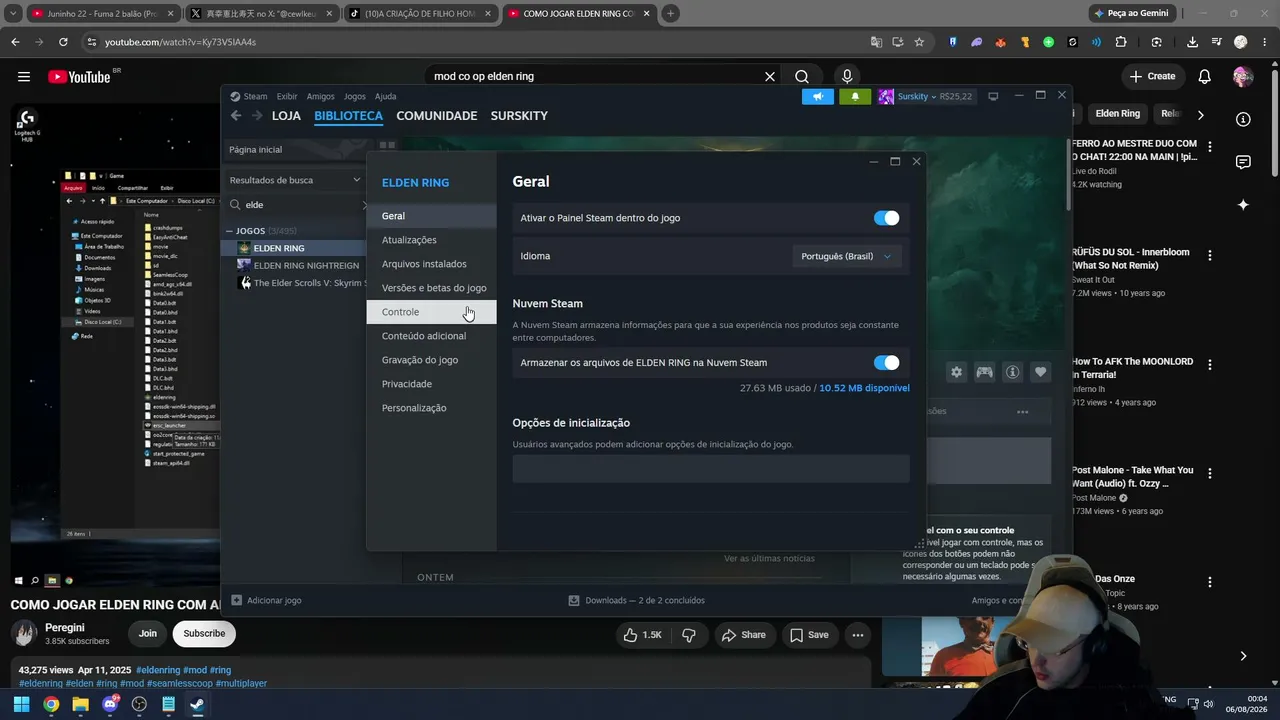Like the video with 1.5K likes

tap(641, 634)
